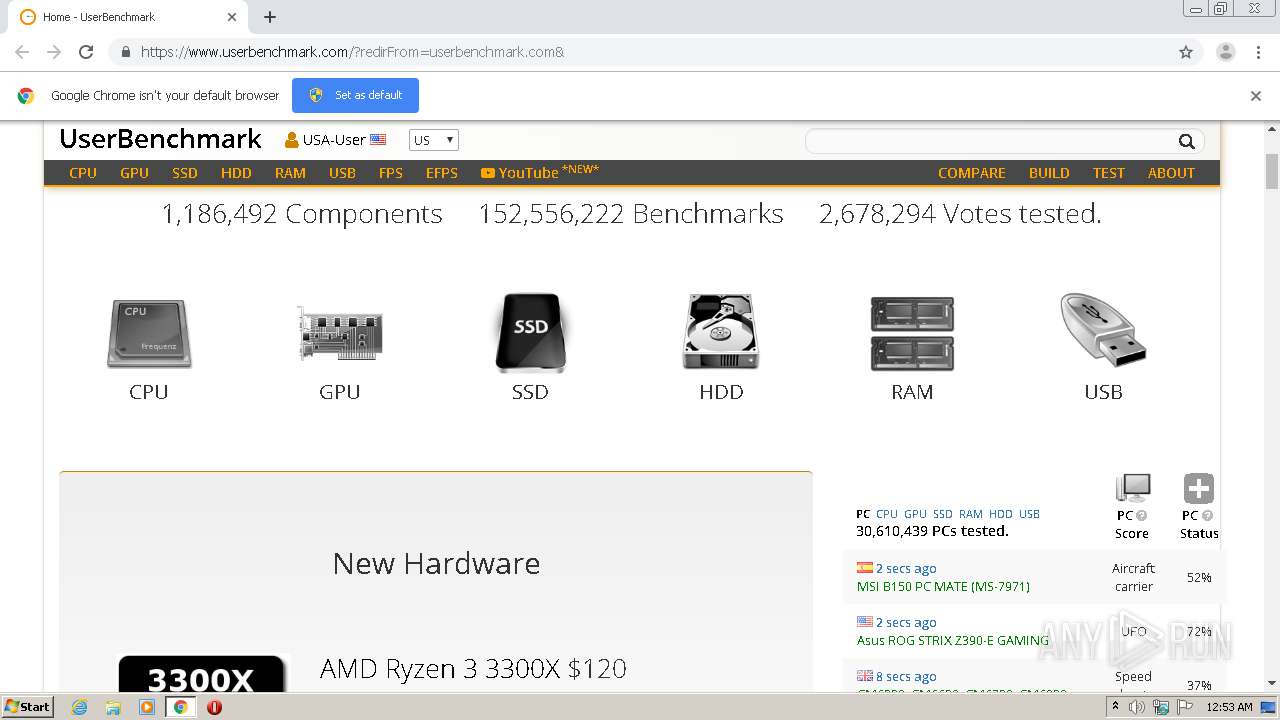The height and width of the screenshot is (720, 1280).
Task: Click the PC Score monitor icon
Action: pos(1133,488)
